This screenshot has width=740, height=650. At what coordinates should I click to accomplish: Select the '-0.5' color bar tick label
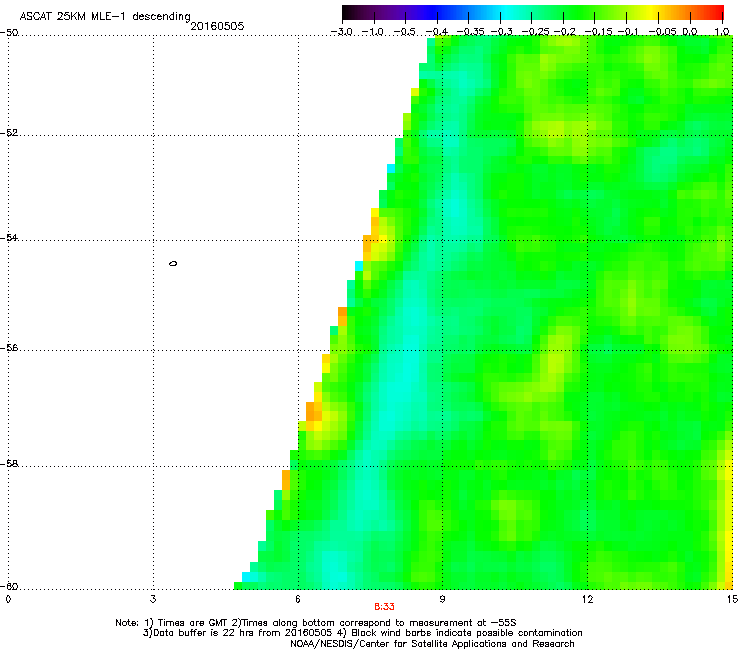pyautogui.click(x=404, y=32)
